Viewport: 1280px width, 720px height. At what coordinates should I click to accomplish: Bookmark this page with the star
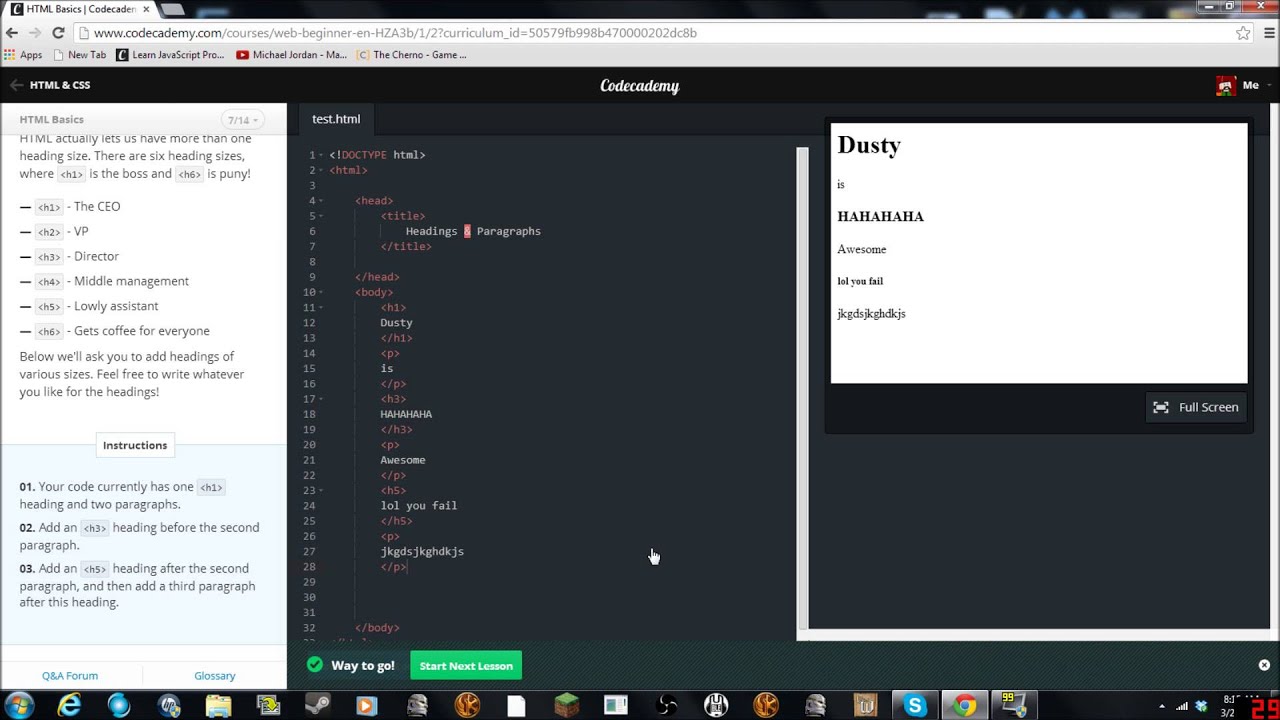[x=1243, y=33]
